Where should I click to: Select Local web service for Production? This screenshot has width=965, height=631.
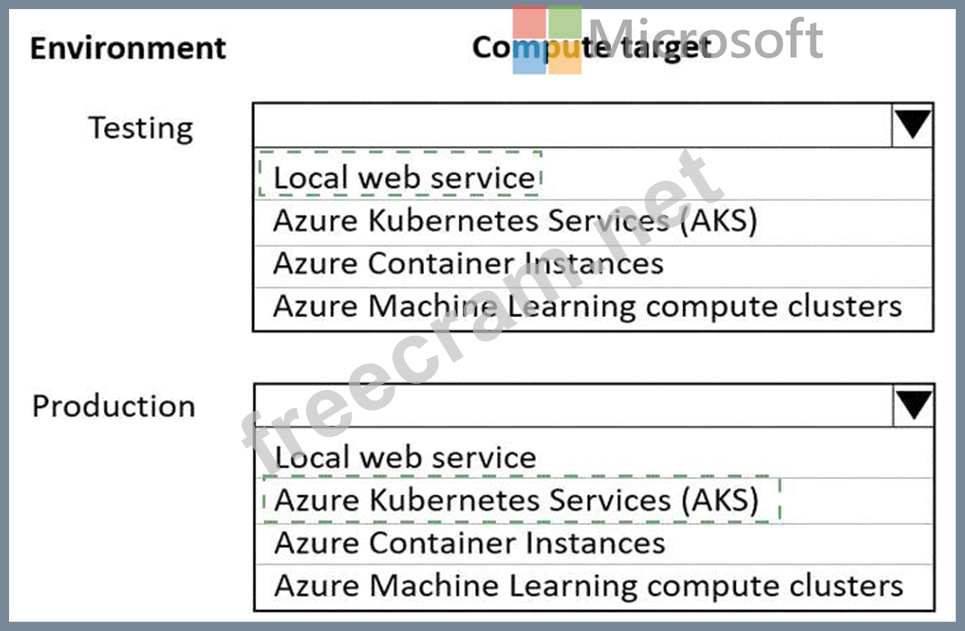405,457
